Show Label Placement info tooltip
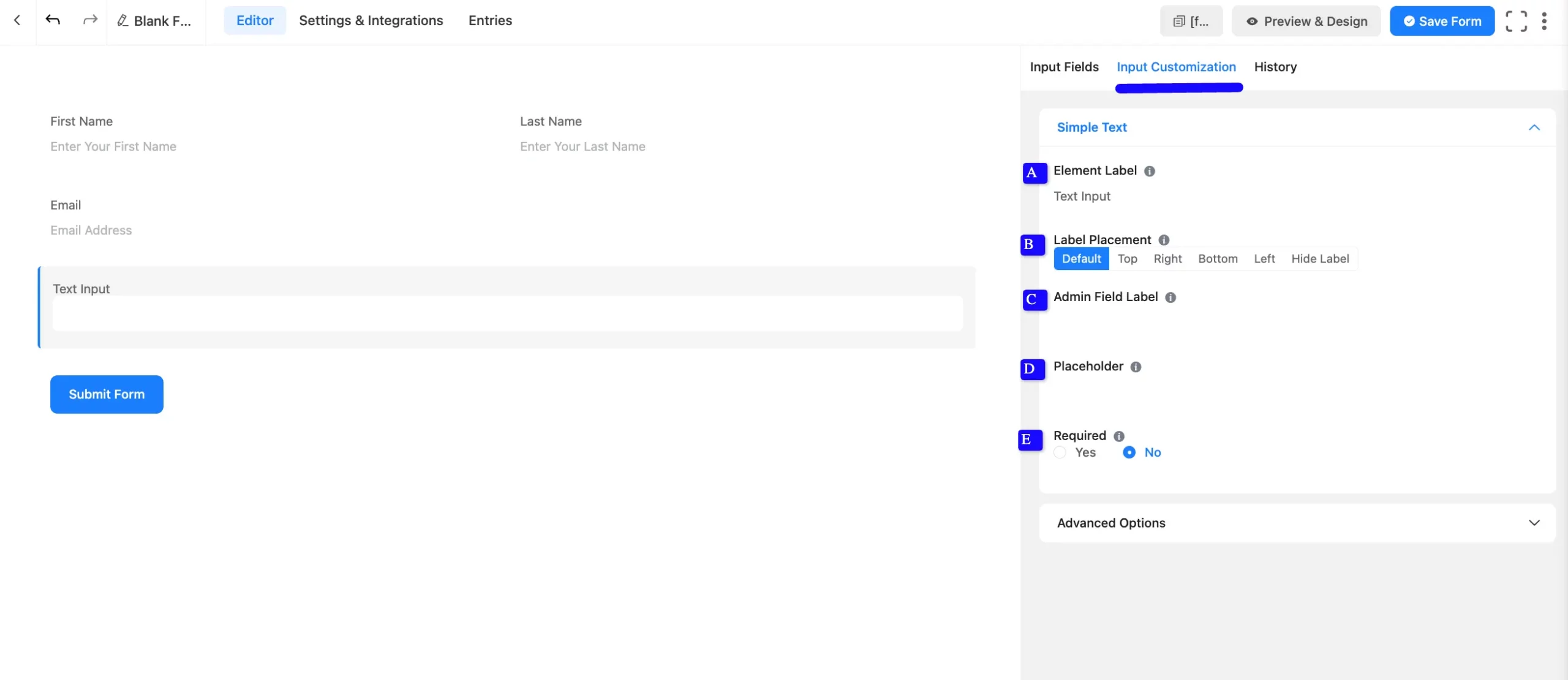The height and width of the screenshot is (680, 1568). (x=1164, y=240)
